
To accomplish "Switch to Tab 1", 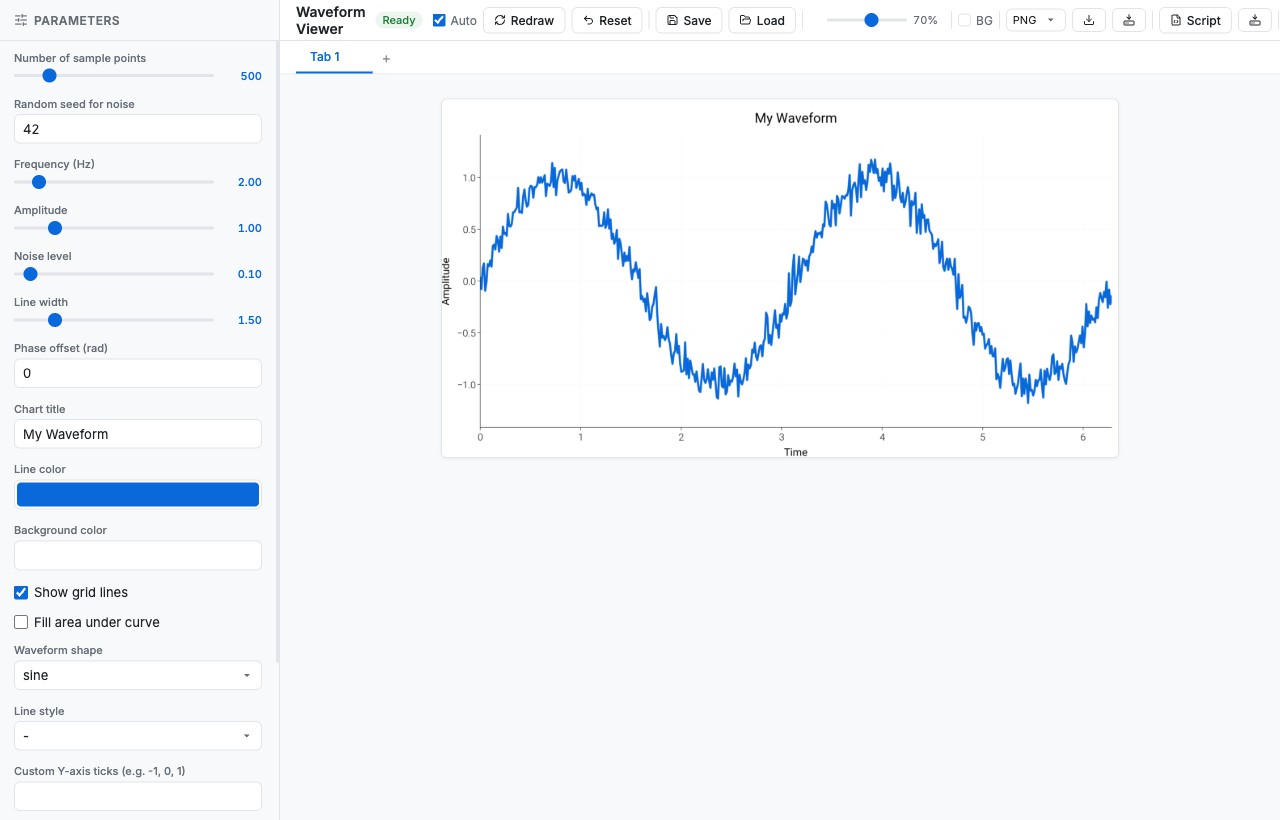I will coord(325,57).
